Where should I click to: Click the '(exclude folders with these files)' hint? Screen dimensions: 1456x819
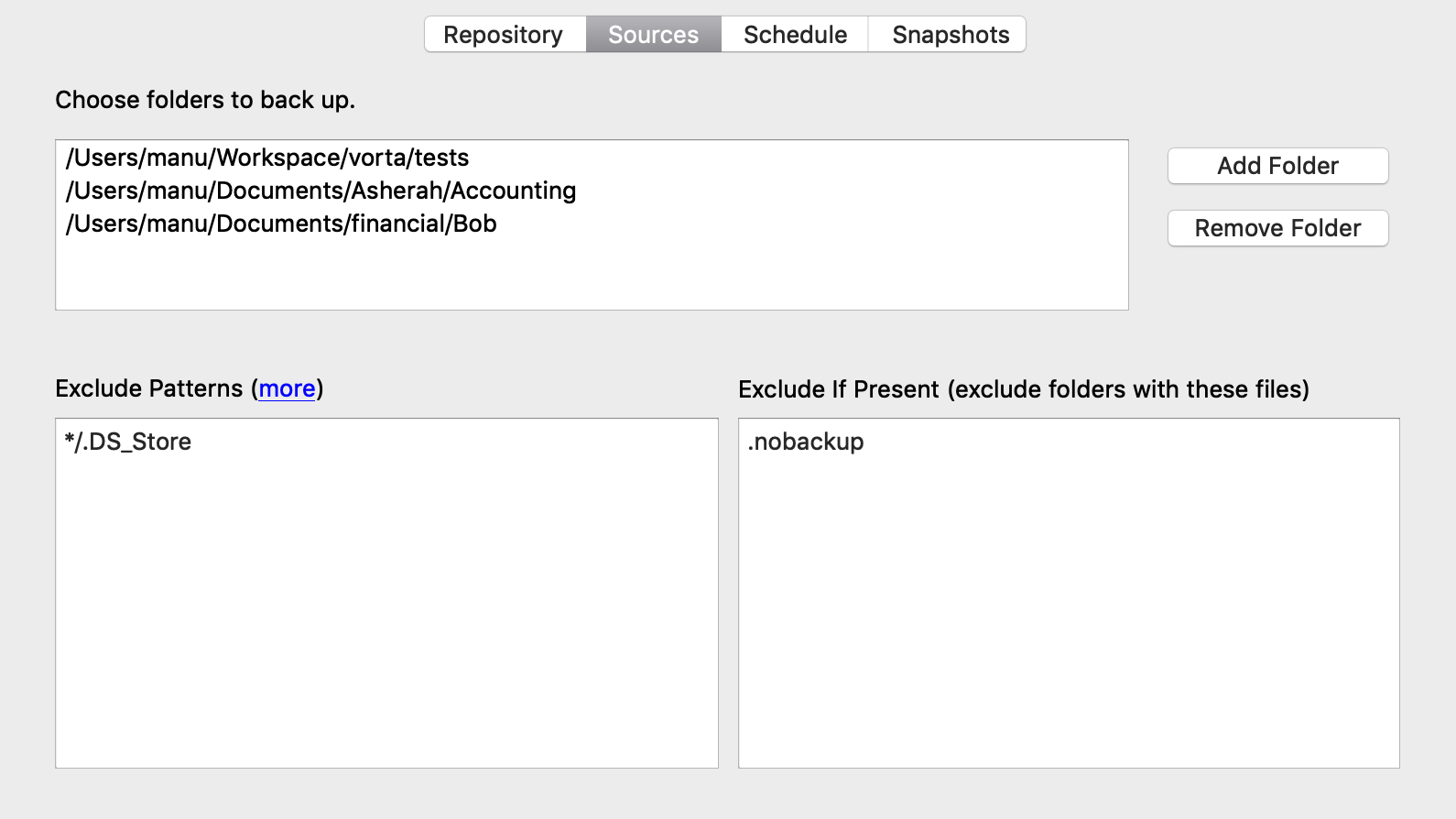pyautogui.click(x=1128, y=389)
